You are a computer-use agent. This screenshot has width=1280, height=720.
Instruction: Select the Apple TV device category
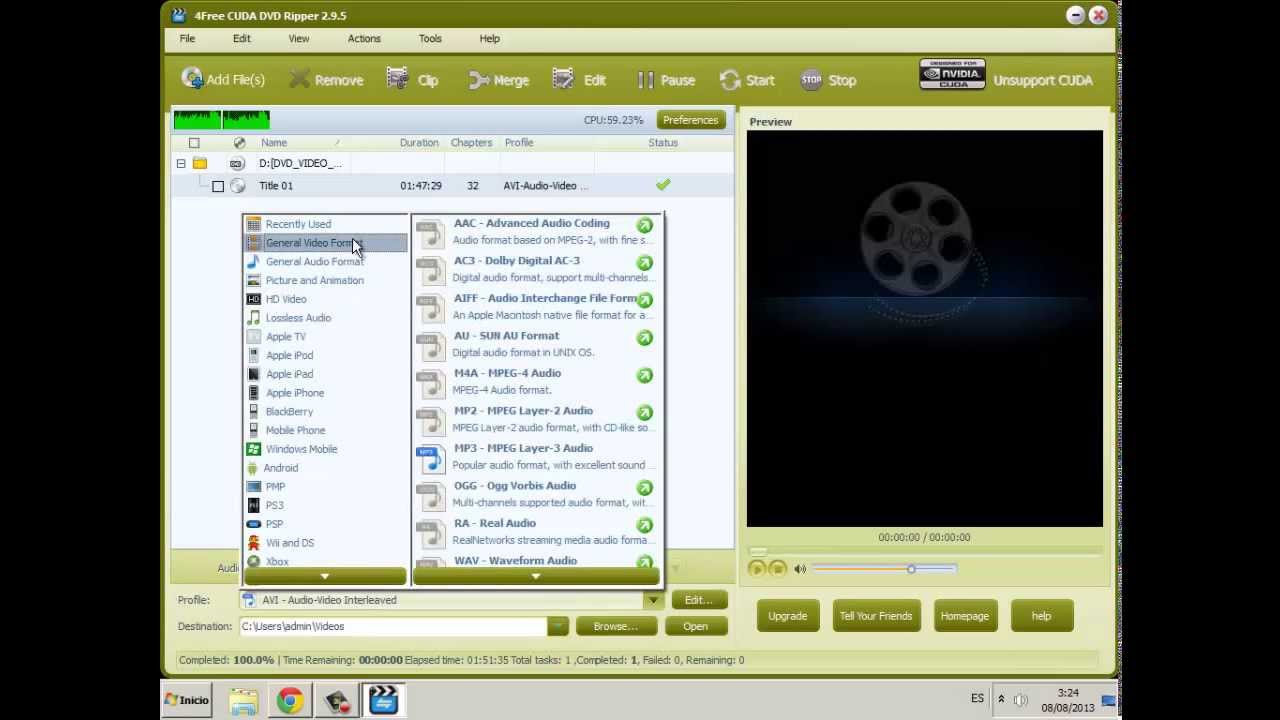coord(326,337)
